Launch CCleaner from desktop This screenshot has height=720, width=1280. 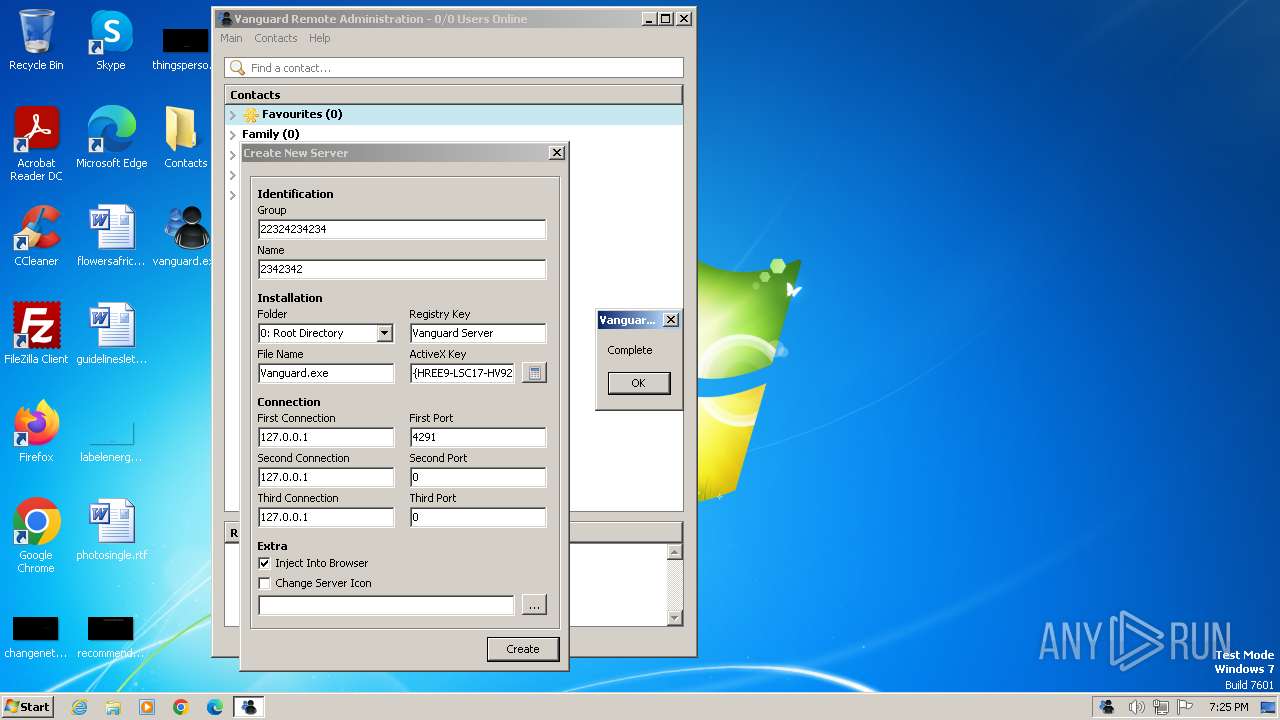[36, 236]
